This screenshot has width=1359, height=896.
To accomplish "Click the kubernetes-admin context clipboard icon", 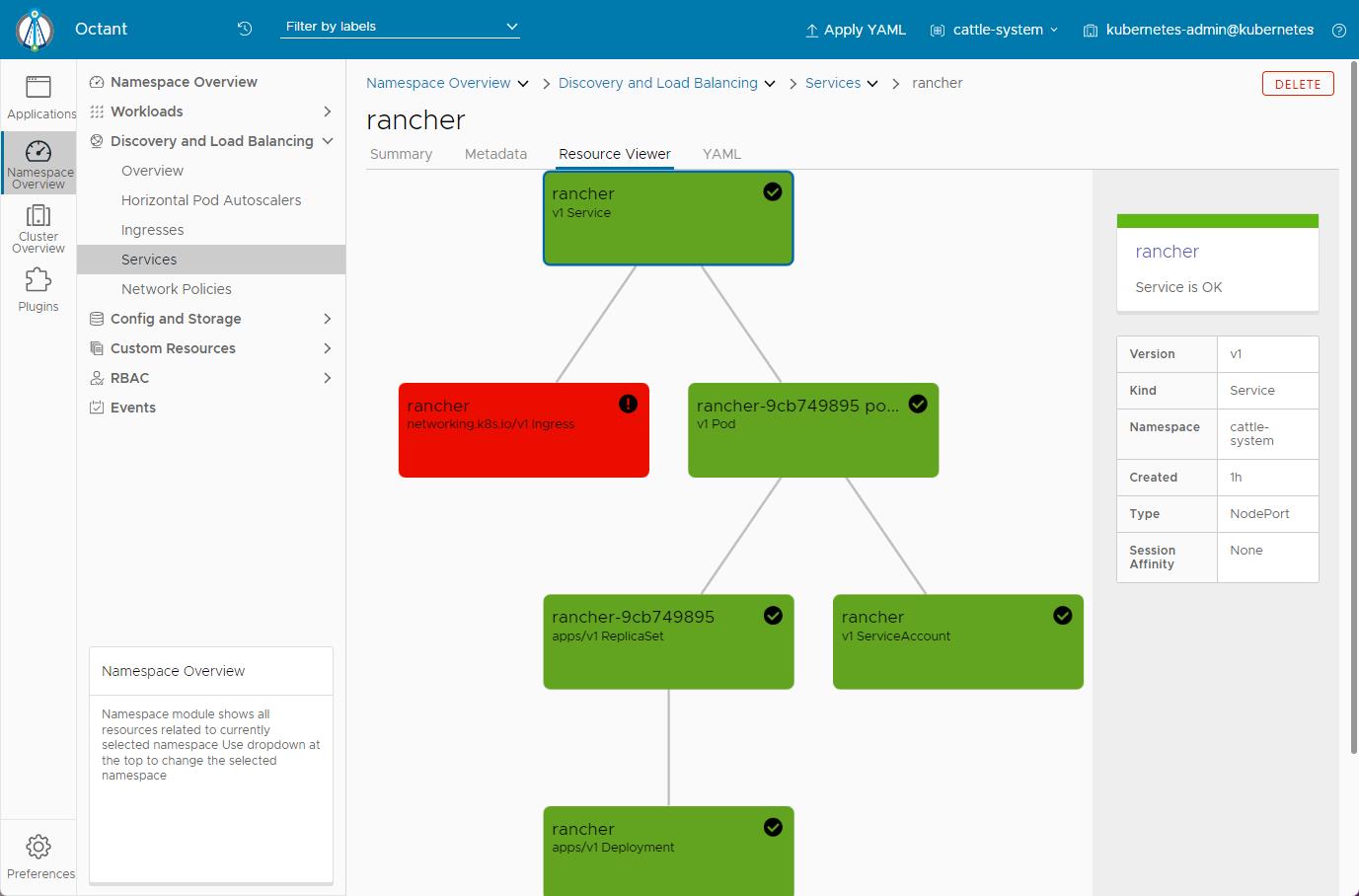I will coord(1091,31).
